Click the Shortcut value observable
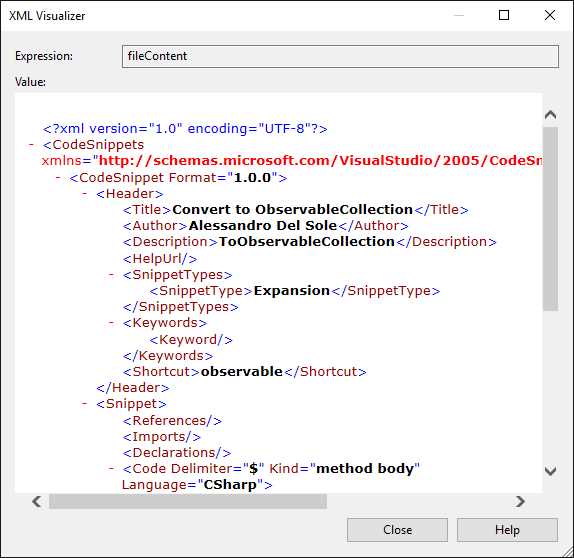Screen dimensions: 574x558 point(242,372)
